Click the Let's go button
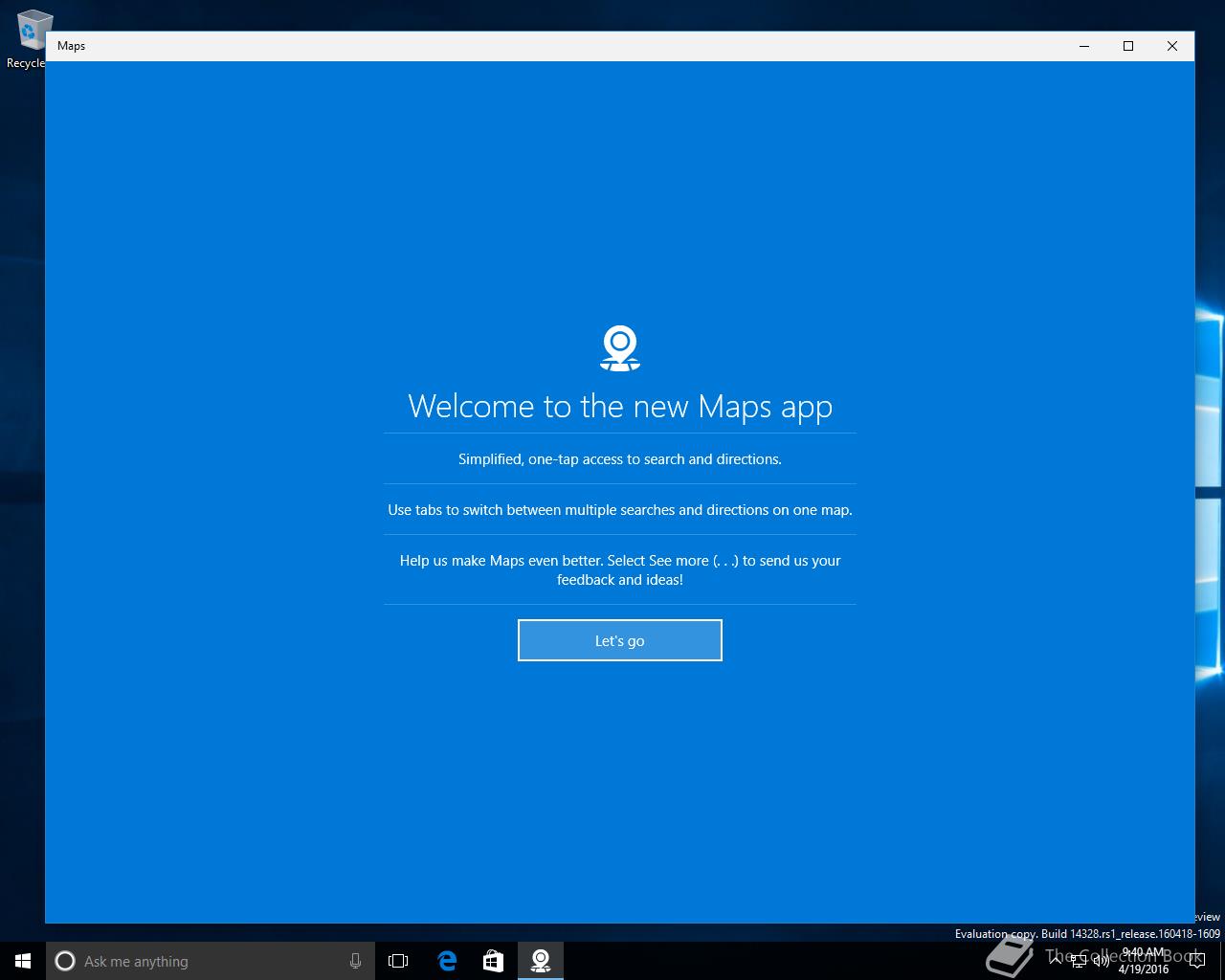The image size is (1225, 980). [619, 640]
